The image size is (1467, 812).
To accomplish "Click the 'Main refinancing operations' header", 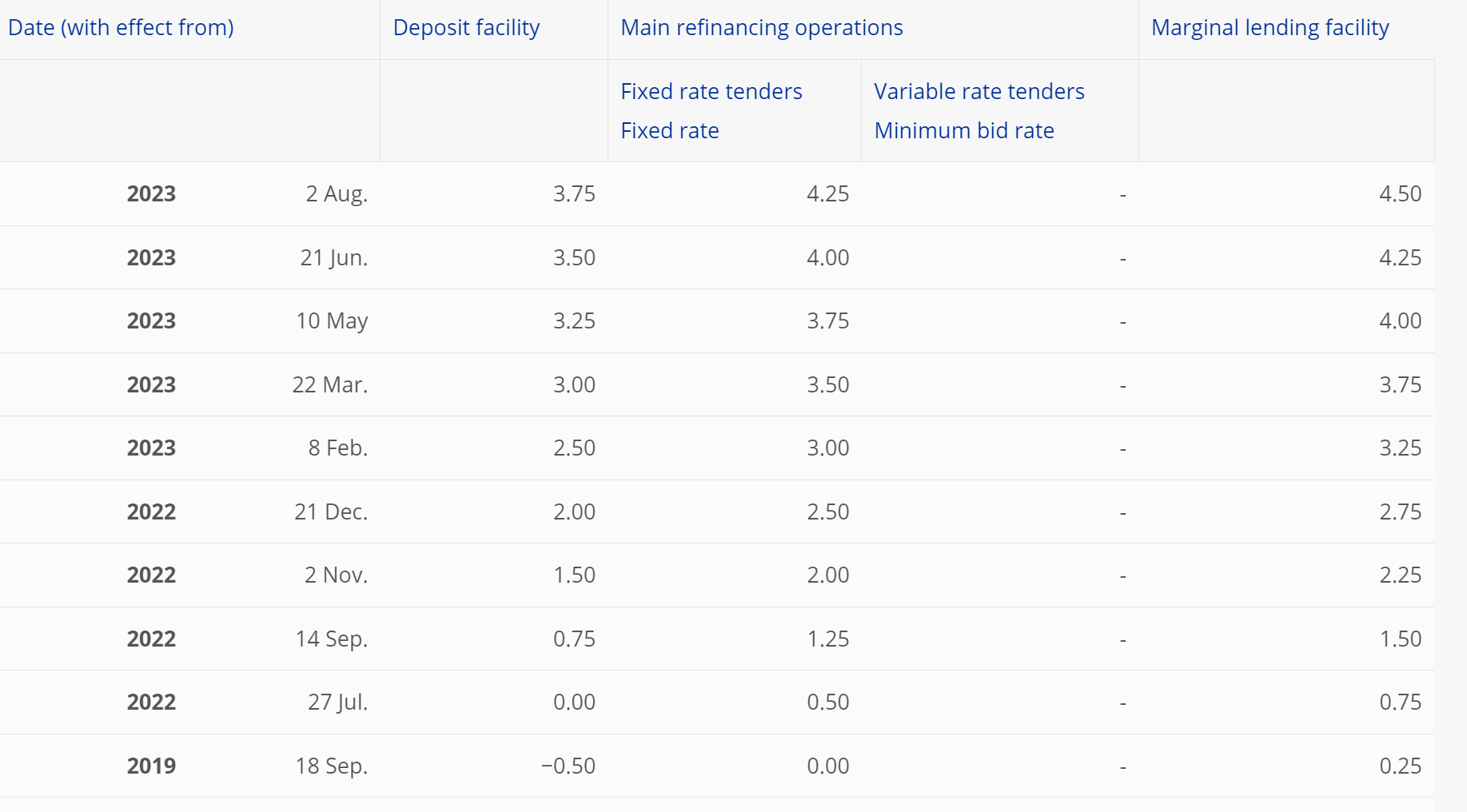I will (761, 28).
